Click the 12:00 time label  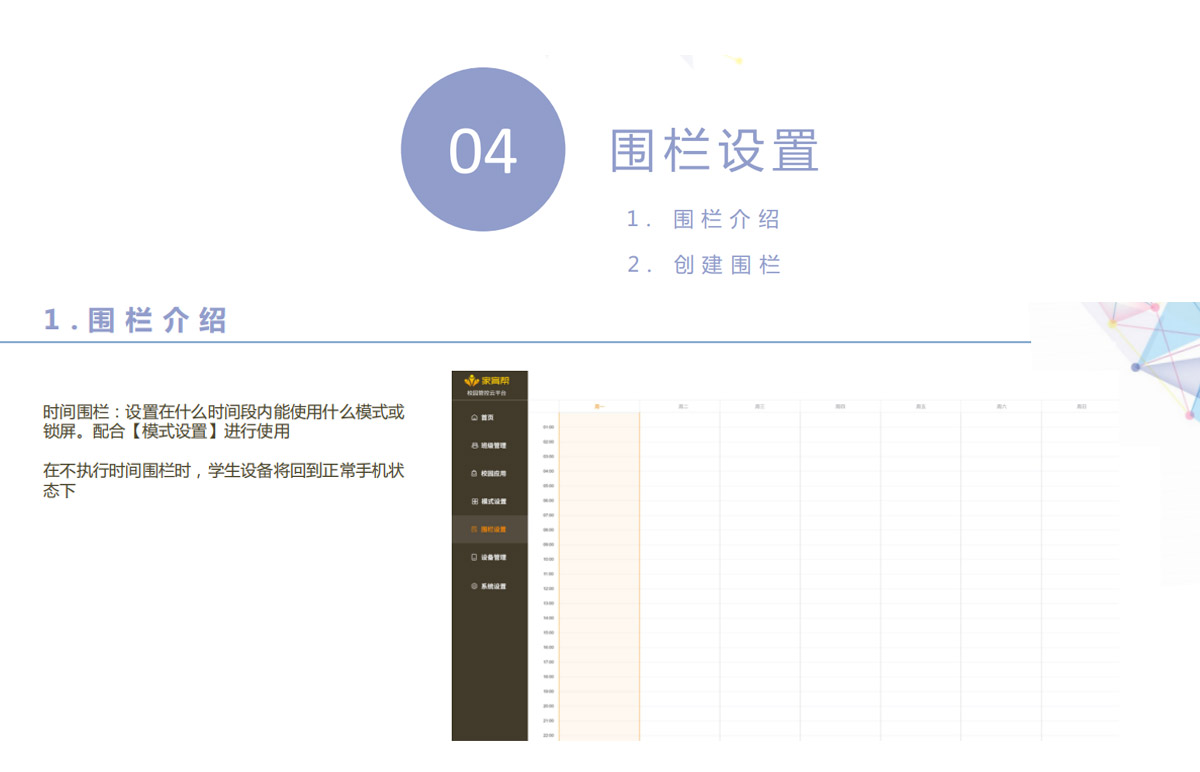pos(548,588)
